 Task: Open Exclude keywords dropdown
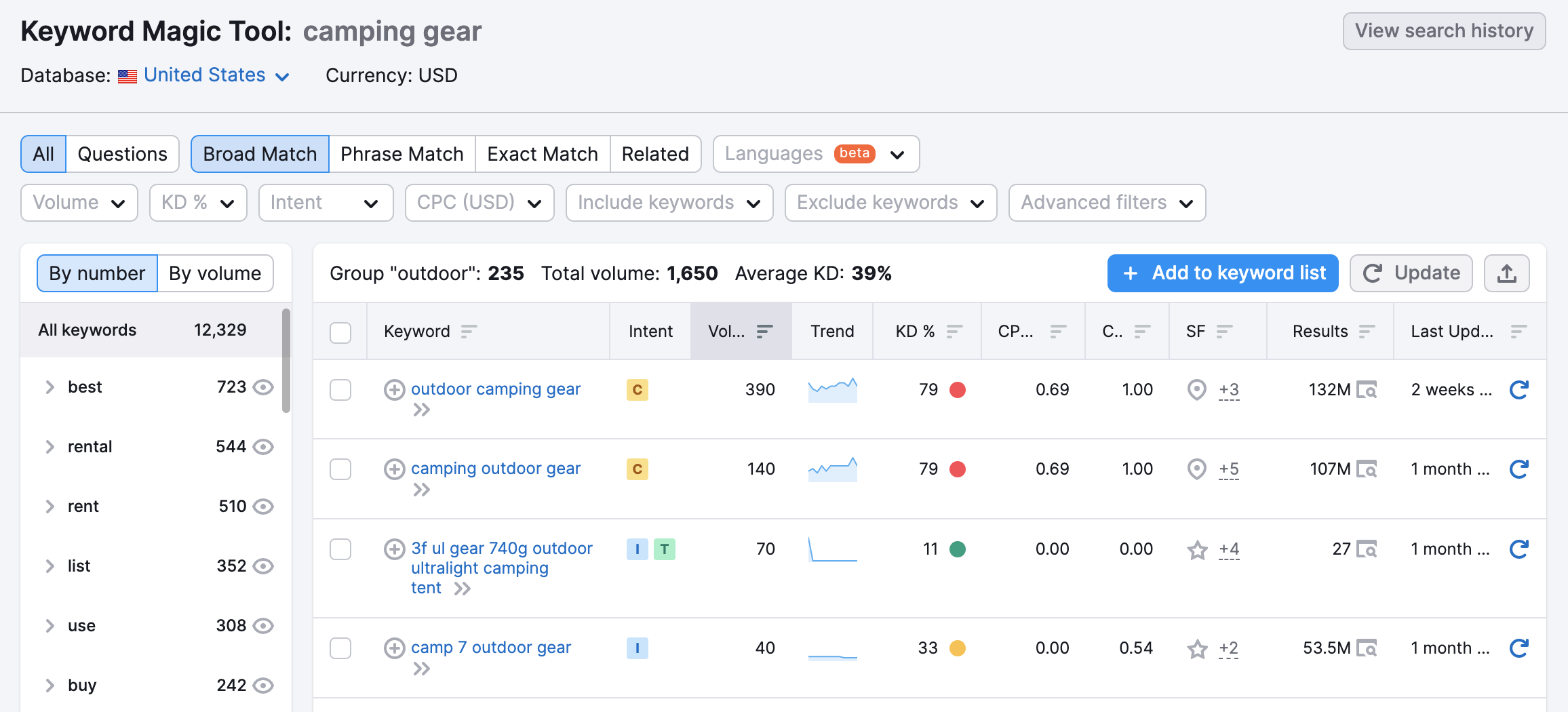tap(890, 203)
